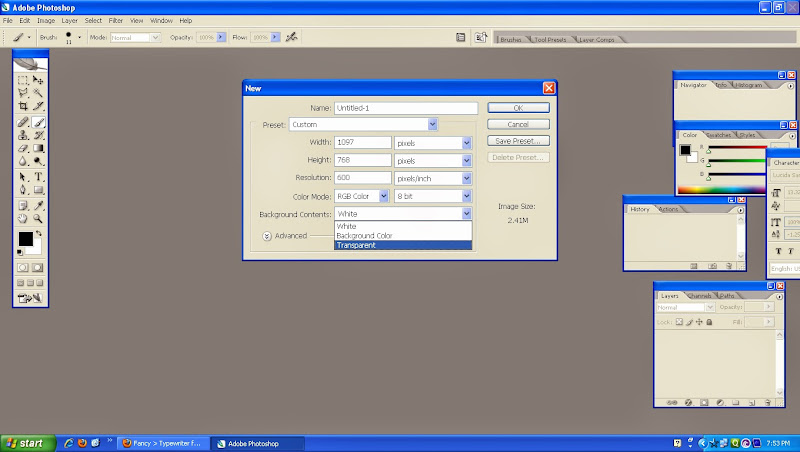Switch to Quick Mask mode

click(x=38, y=268)
